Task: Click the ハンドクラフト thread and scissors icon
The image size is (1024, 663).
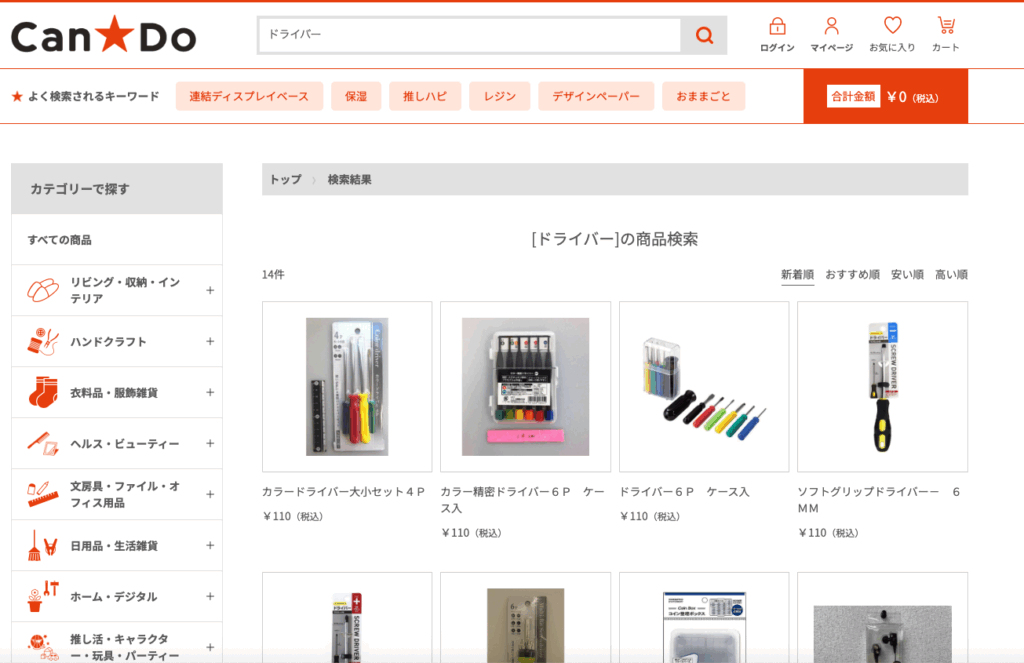Action: click(43, 342)
